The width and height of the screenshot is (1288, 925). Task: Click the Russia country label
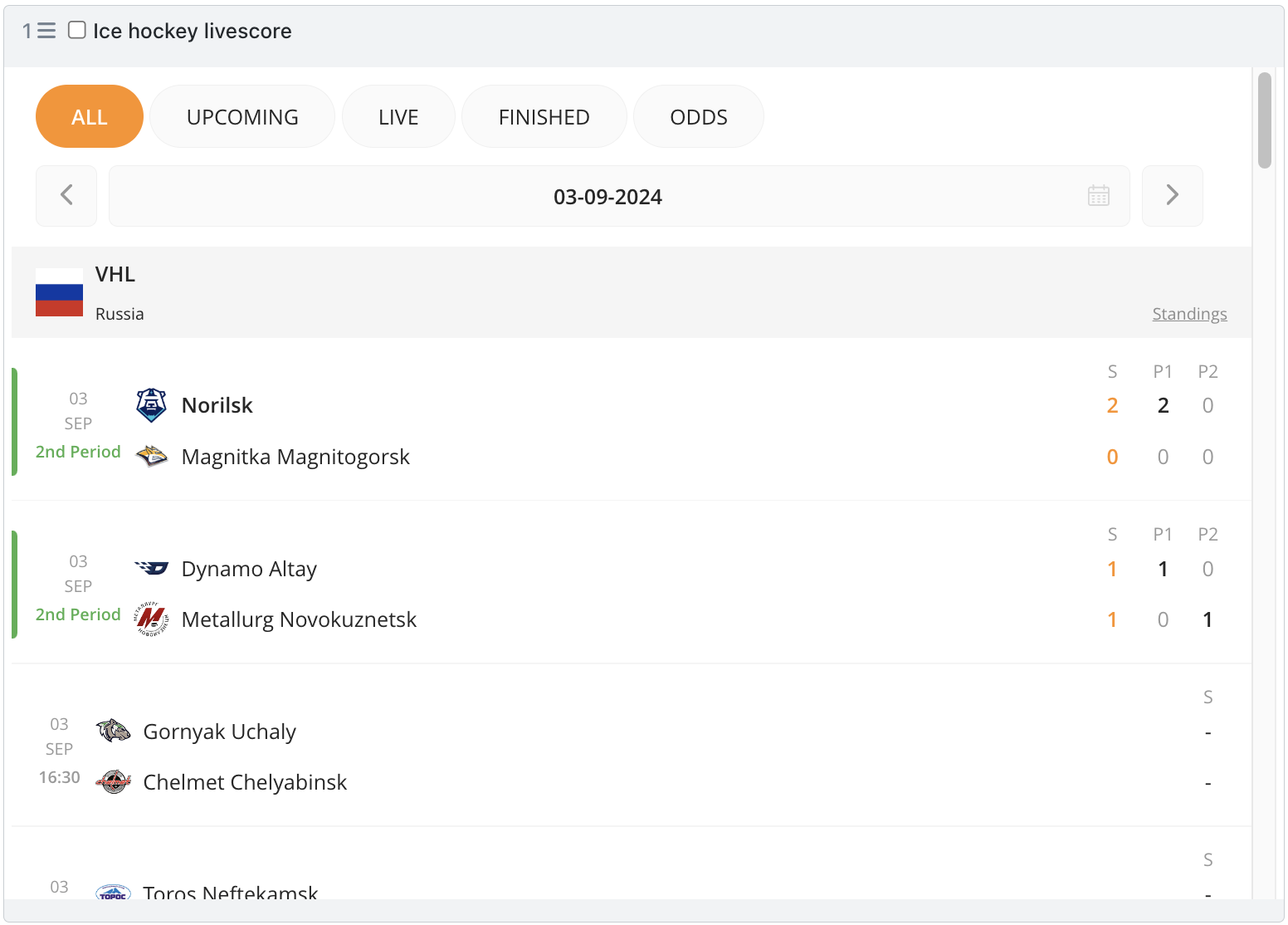[120, 314]
